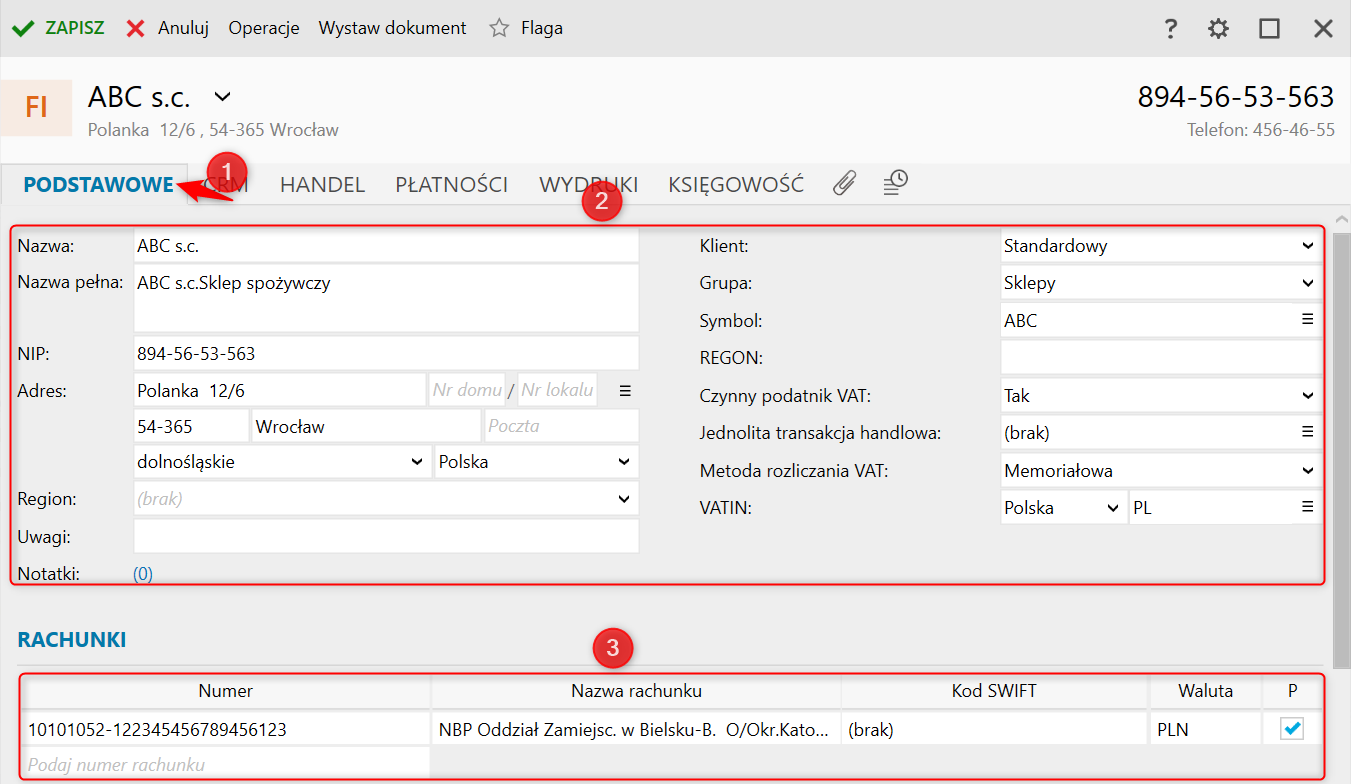Open the settings gear icon
This screenshot has width=1351, height=784.
1218,29
